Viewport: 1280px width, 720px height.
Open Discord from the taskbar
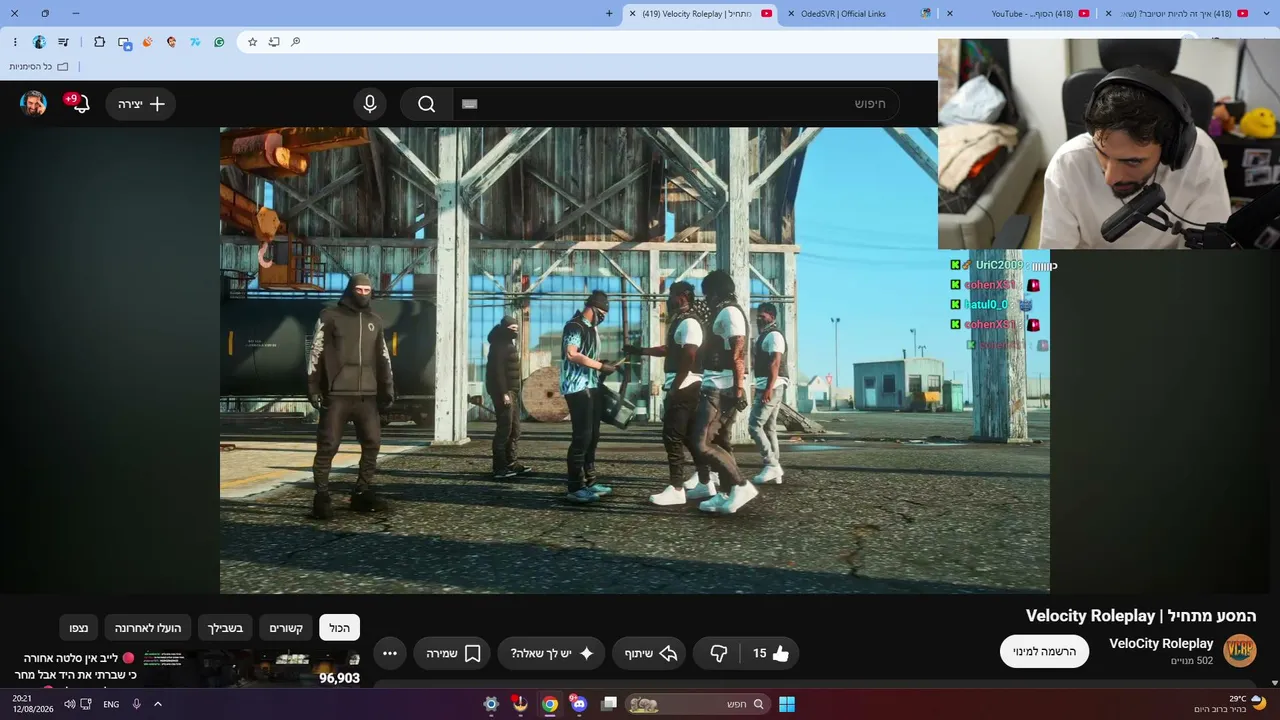coord(579,704)
